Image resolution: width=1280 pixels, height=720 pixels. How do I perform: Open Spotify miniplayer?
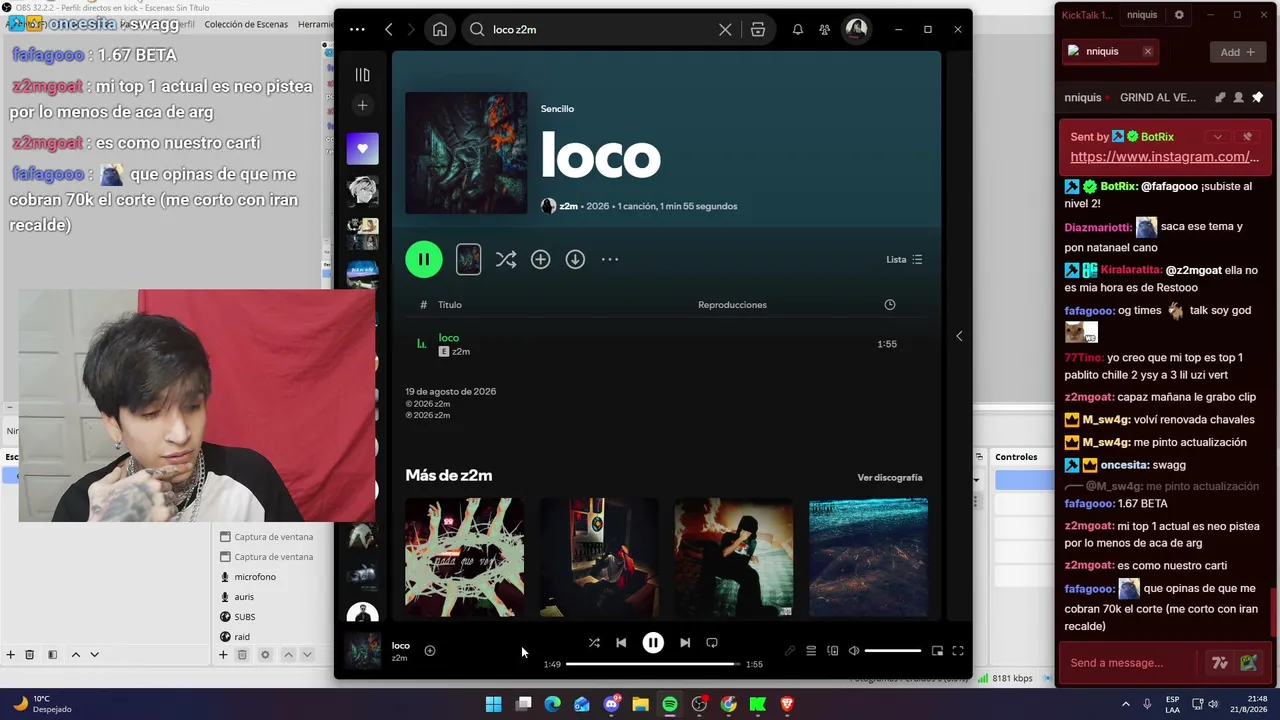[937, 651]
